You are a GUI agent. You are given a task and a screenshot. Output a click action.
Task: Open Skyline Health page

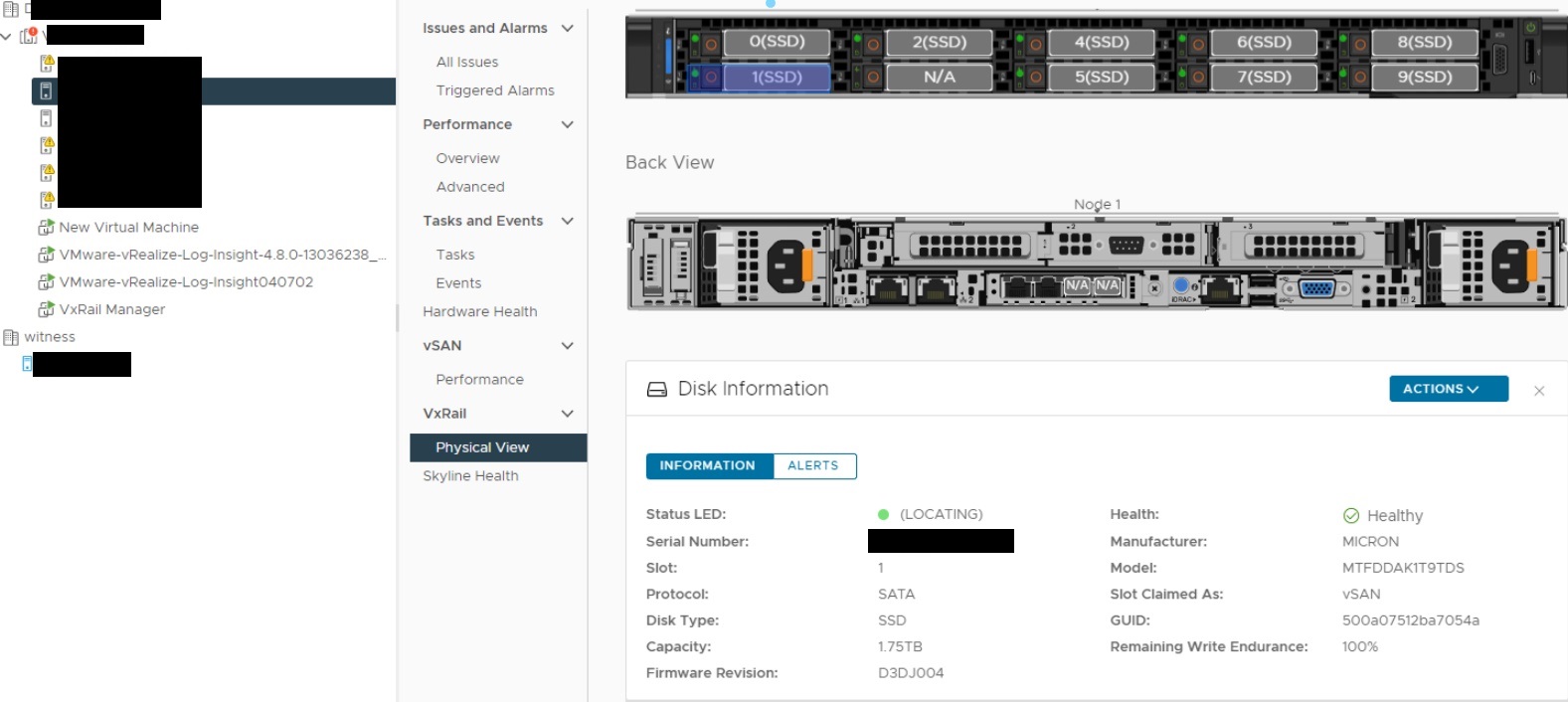[470, 476]
